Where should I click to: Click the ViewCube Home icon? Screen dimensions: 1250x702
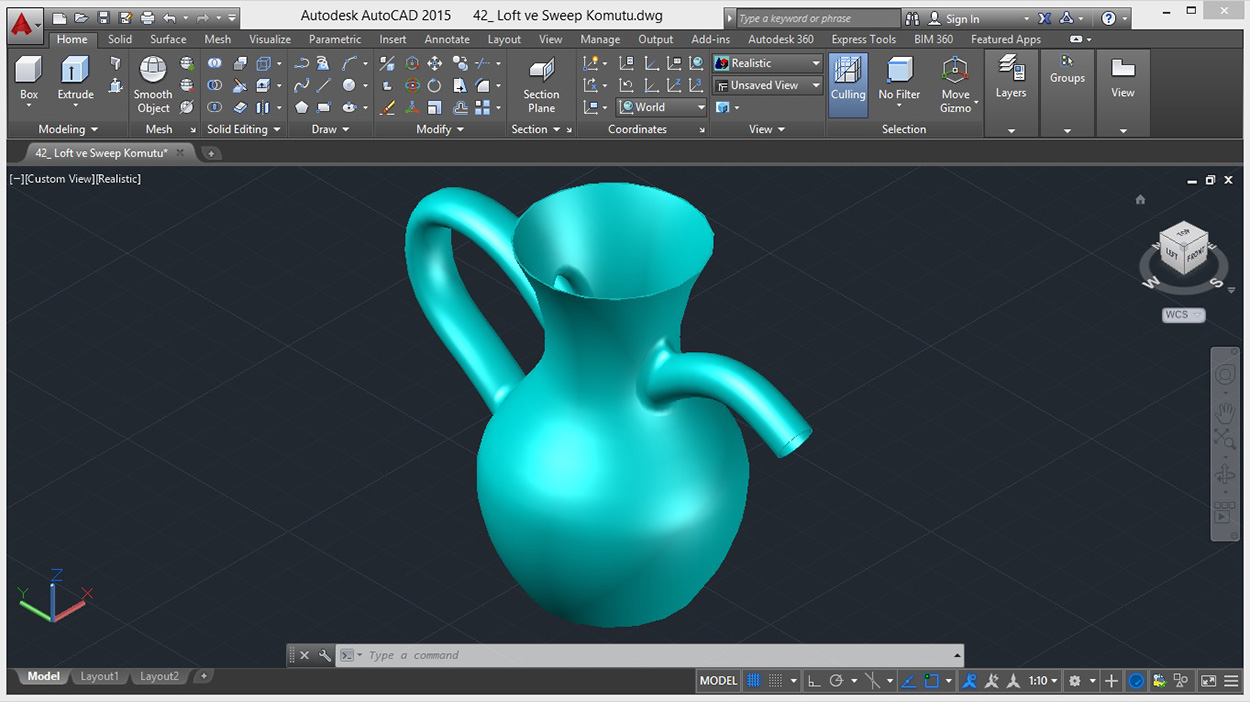(x=1140, y=200)
